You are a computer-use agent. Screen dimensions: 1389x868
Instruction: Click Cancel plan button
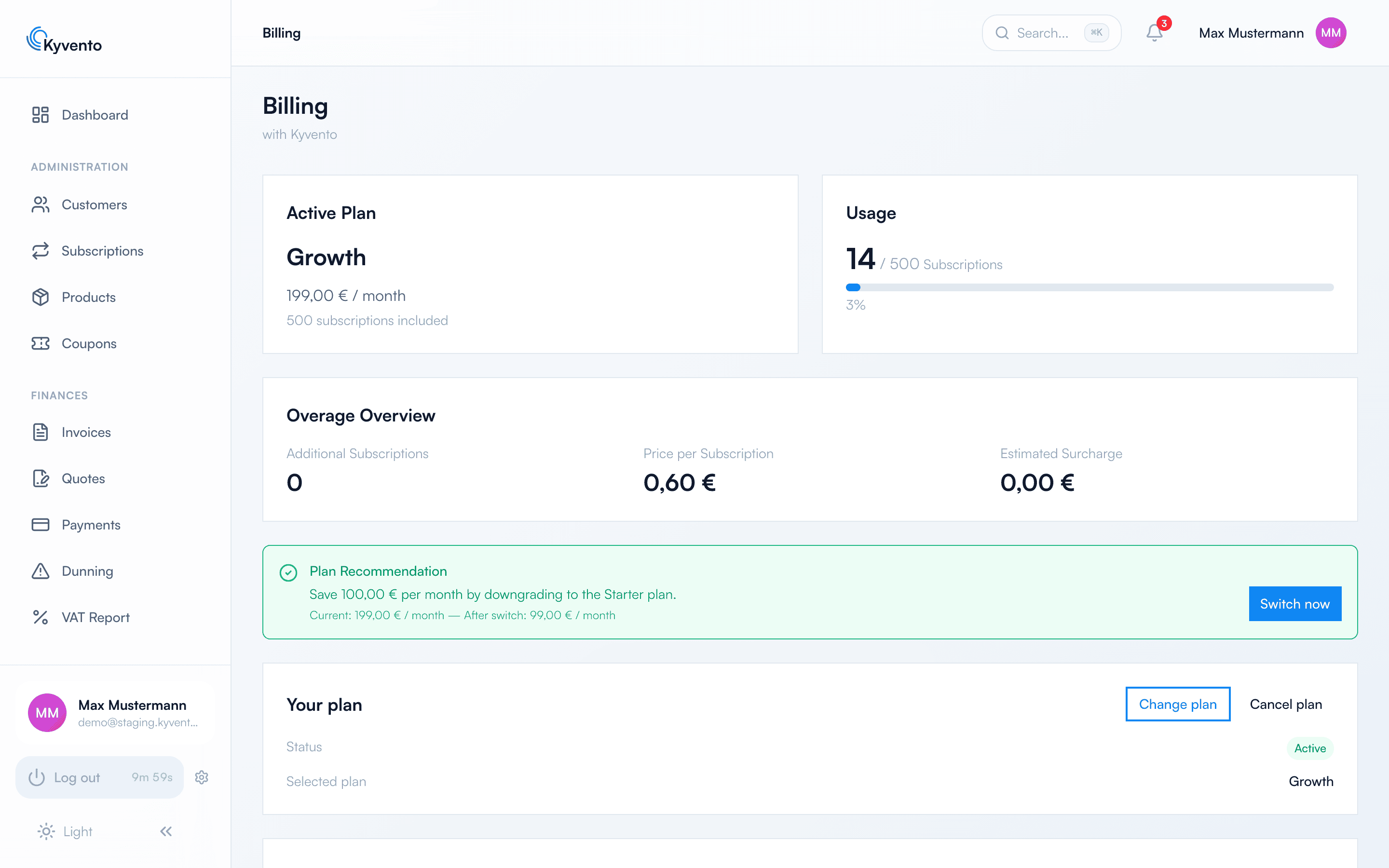pyautogui.click(x=1286, y=704)
